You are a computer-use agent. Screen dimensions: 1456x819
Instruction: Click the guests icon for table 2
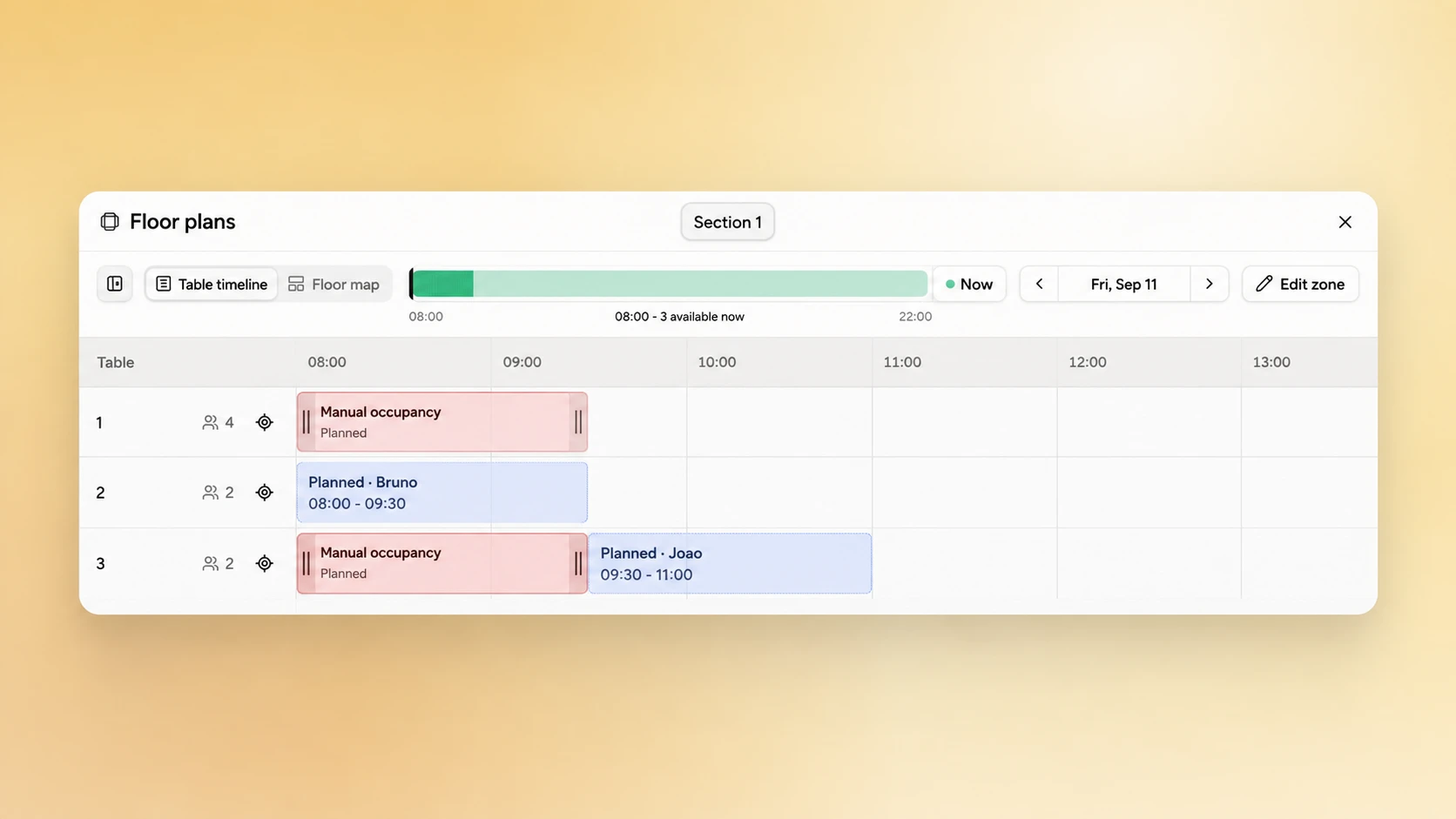tap(210, 493)
